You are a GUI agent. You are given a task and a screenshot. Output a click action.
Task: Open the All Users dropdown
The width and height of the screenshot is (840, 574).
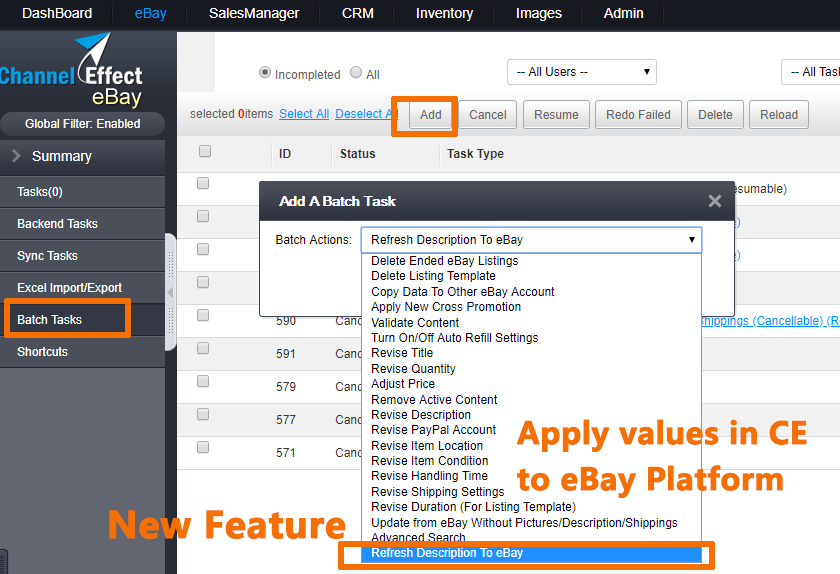[x=582, y=72]
